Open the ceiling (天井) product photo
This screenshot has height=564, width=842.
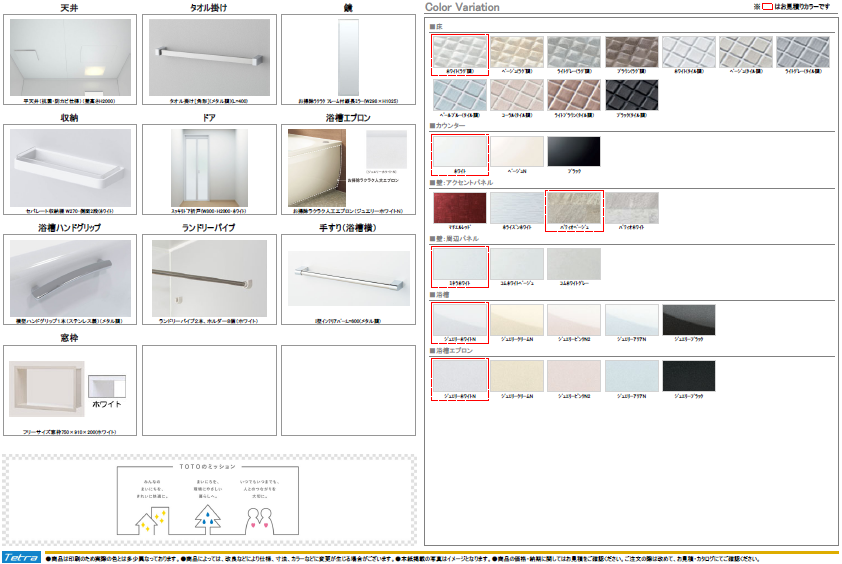coord(70,55)
